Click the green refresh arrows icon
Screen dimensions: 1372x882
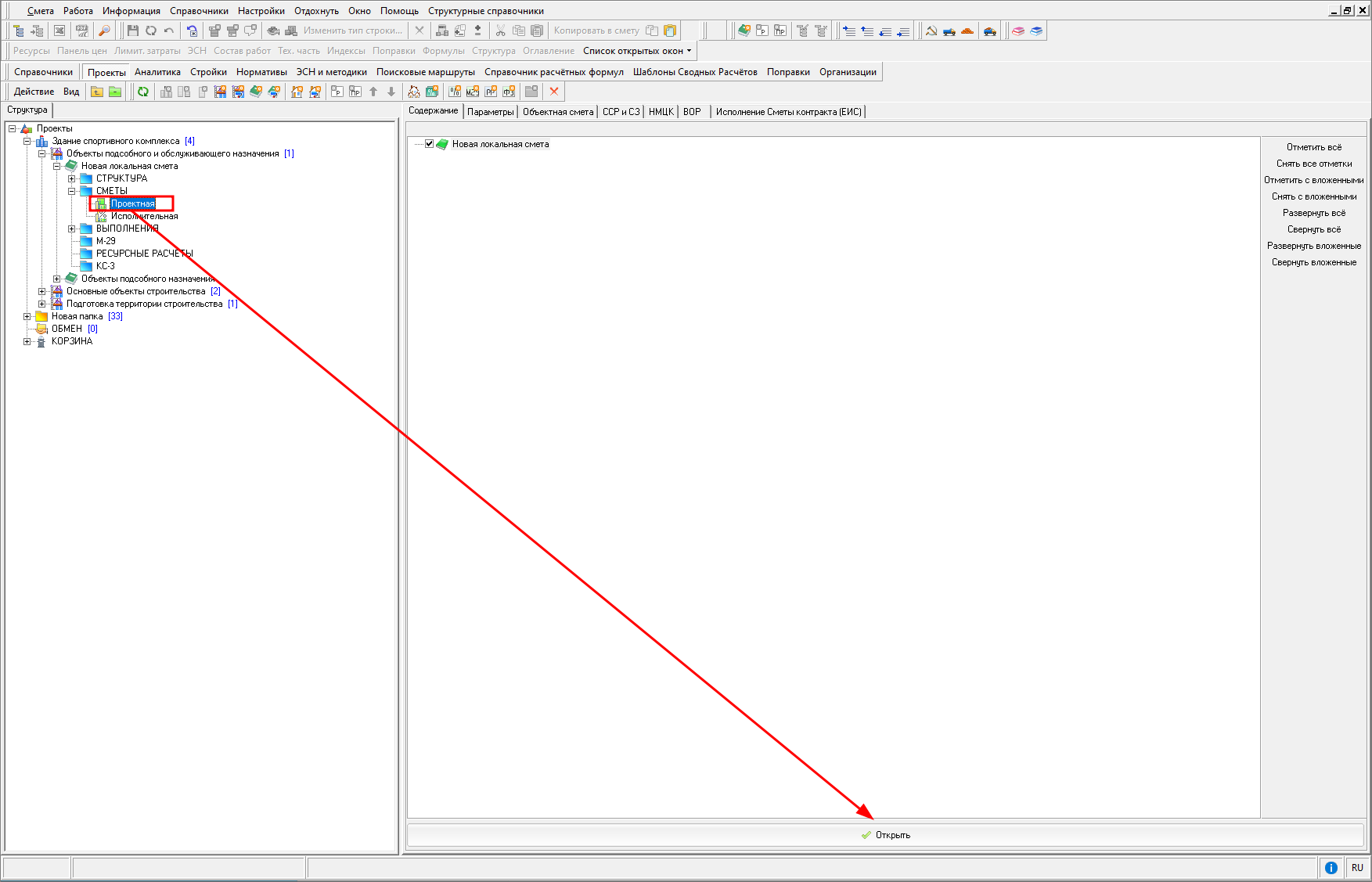pyautogui.click(x=143, y=92)
